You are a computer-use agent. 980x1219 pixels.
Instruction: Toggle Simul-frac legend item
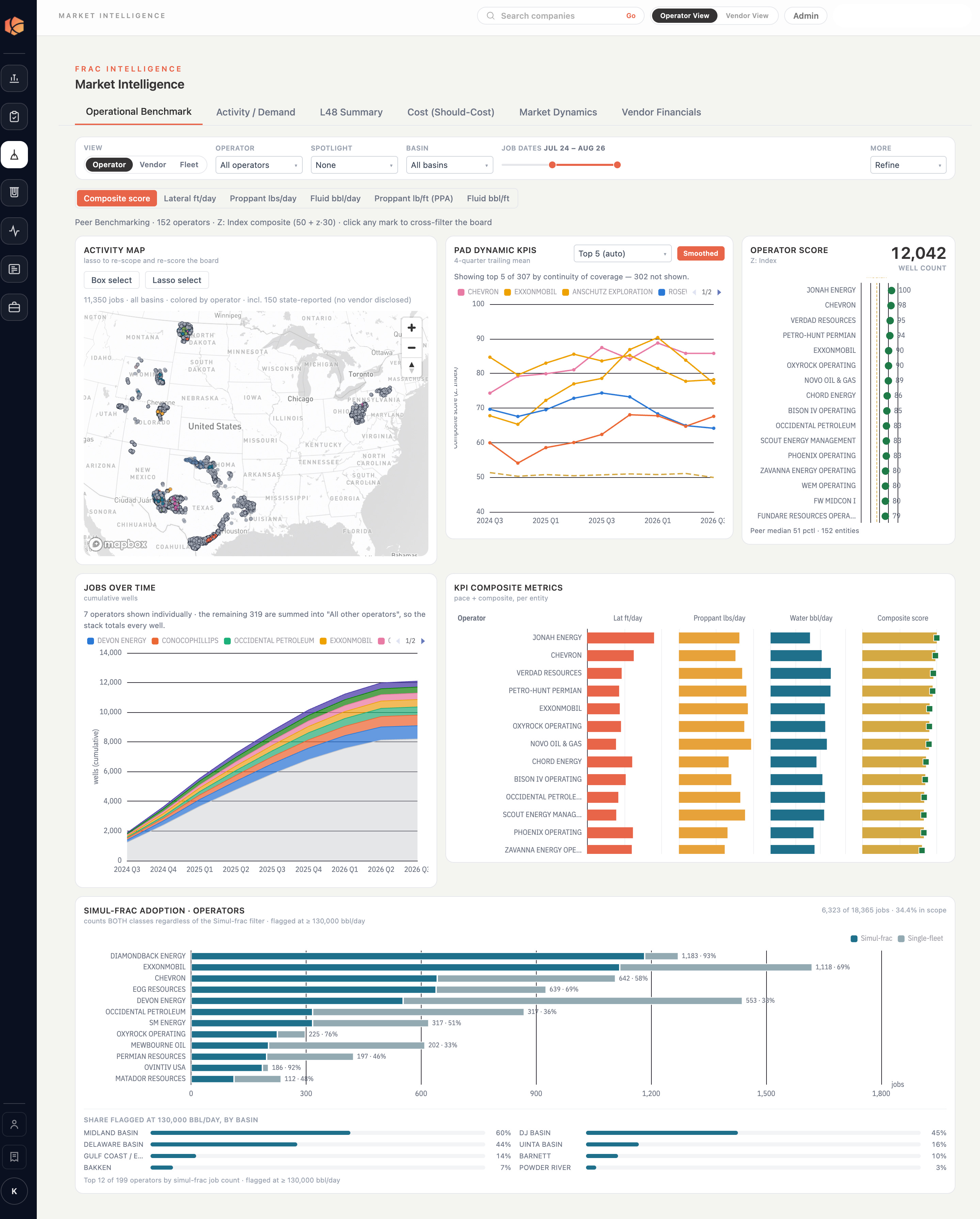pyautogui.click(x=871, y=938)
